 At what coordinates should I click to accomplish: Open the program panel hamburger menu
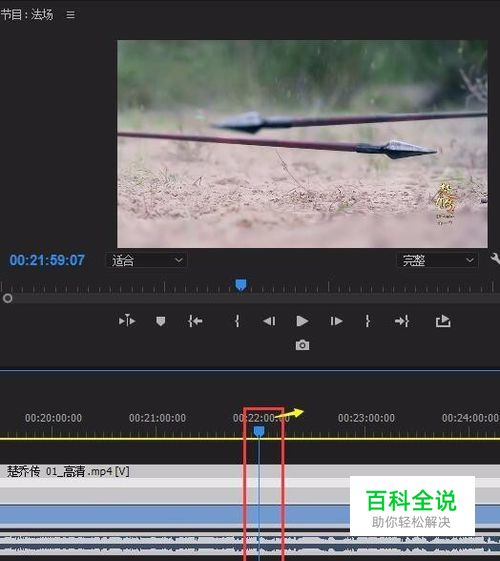(70, 15)
